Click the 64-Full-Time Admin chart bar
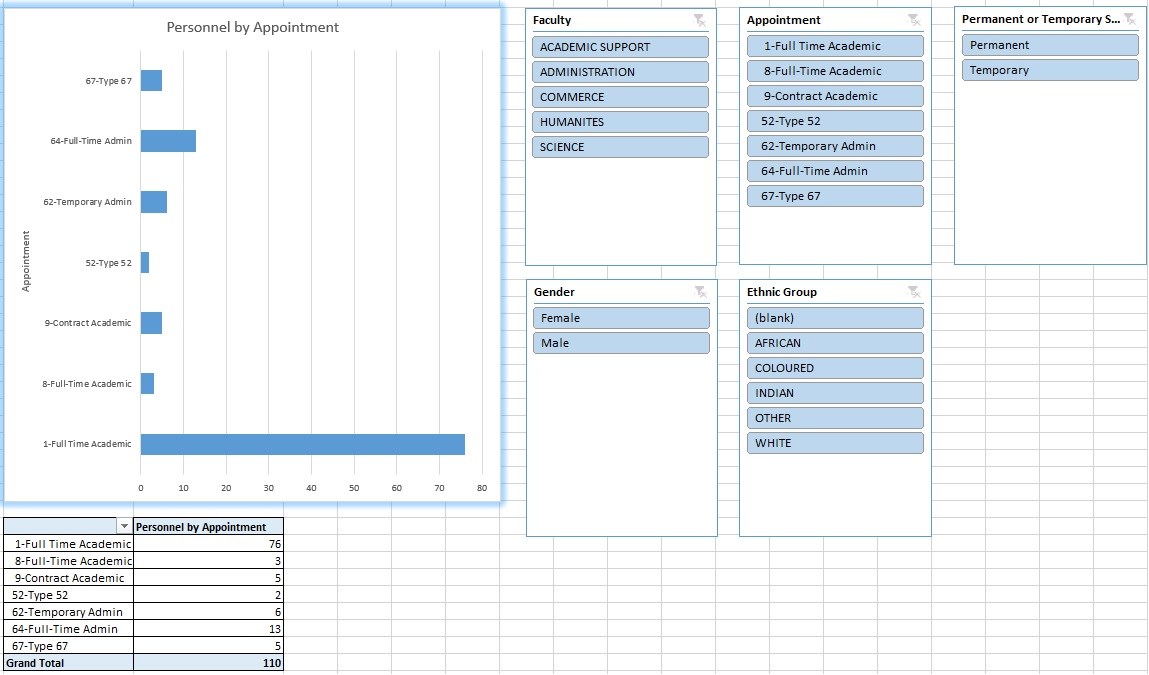The width and height of the screenshot is (1149, 675). pos(167,141)
